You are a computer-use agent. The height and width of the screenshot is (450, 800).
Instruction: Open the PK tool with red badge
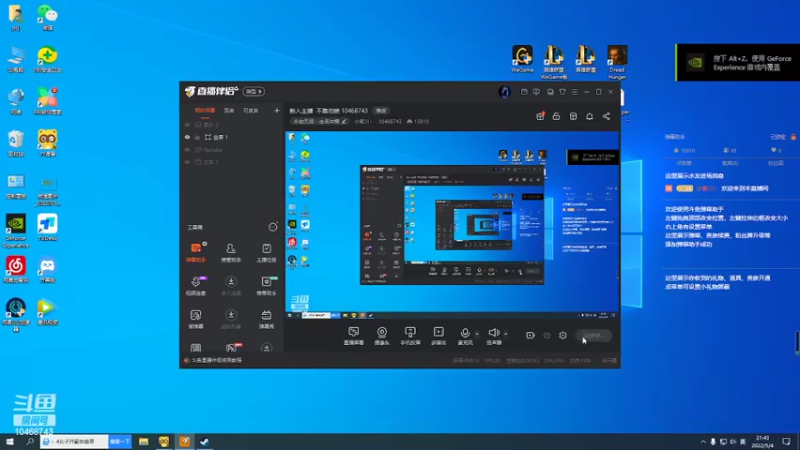231,347
